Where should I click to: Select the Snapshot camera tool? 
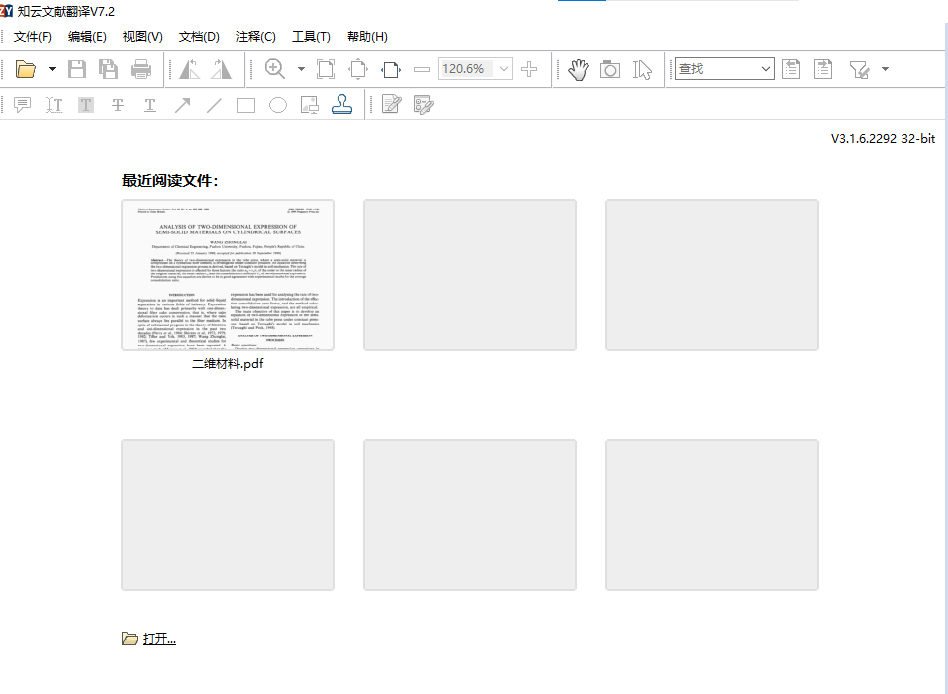(x=610, y=69)
